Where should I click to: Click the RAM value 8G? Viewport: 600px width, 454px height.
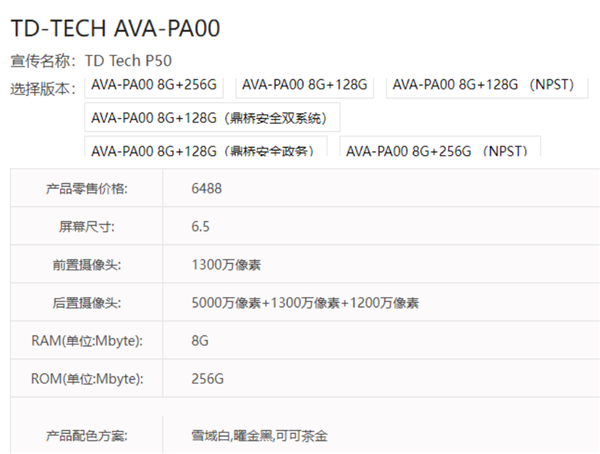click(200, 341)
